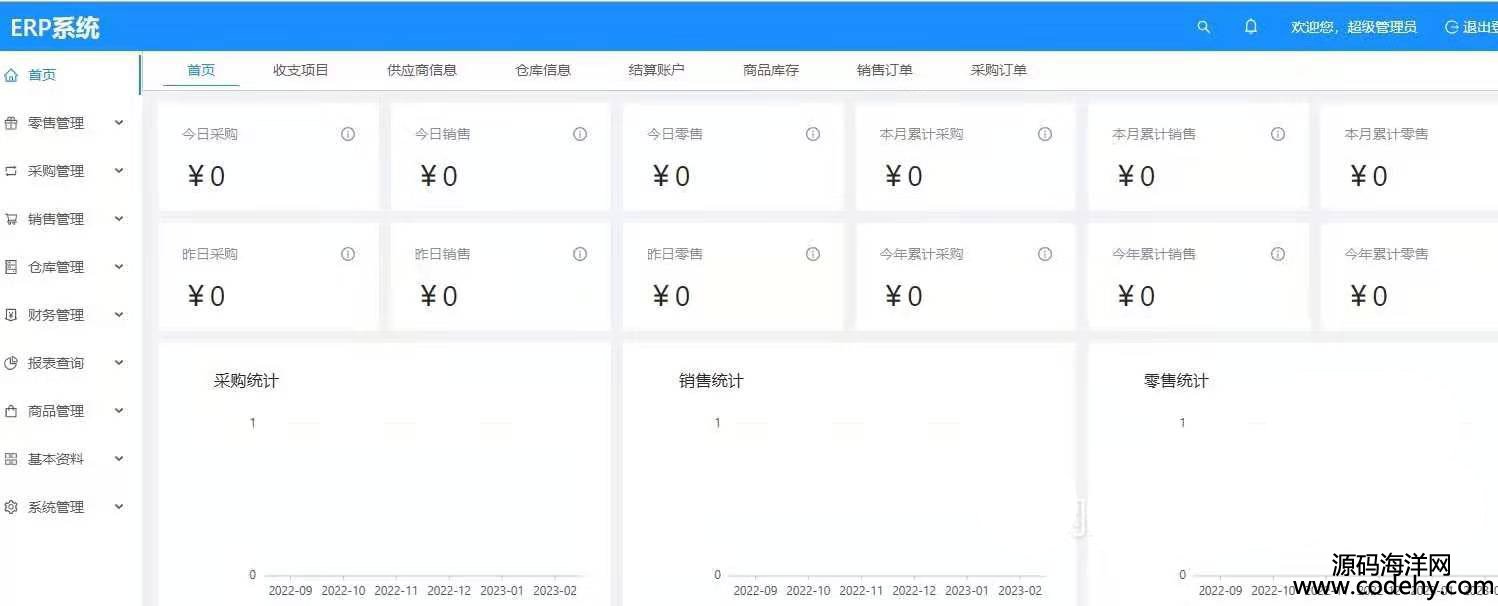Click the 采购统计 chart title
Image resolution: width=1498 pixels, height=606 pixels.
click(x=246, y=381)
